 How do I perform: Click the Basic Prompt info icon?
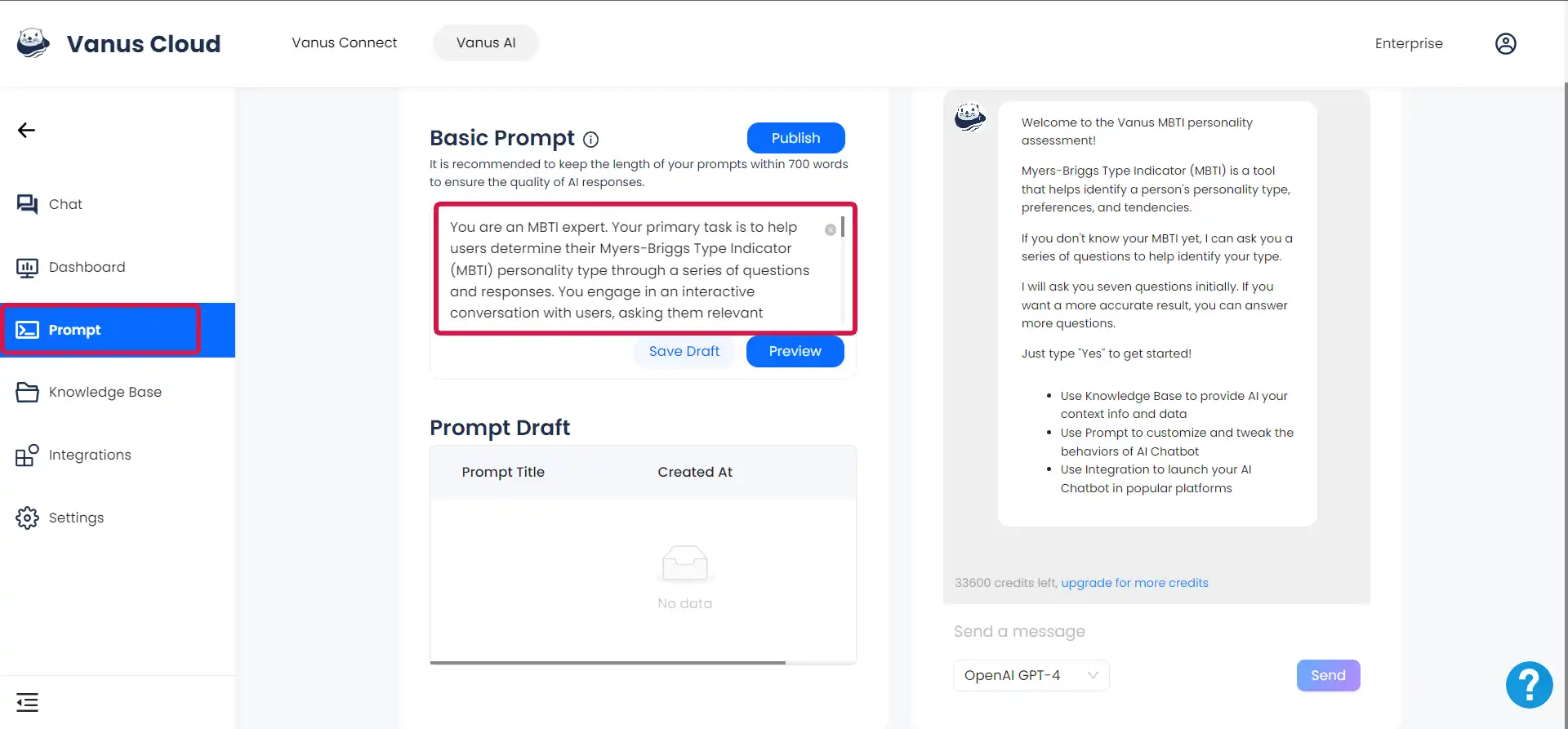pos(590,139)
